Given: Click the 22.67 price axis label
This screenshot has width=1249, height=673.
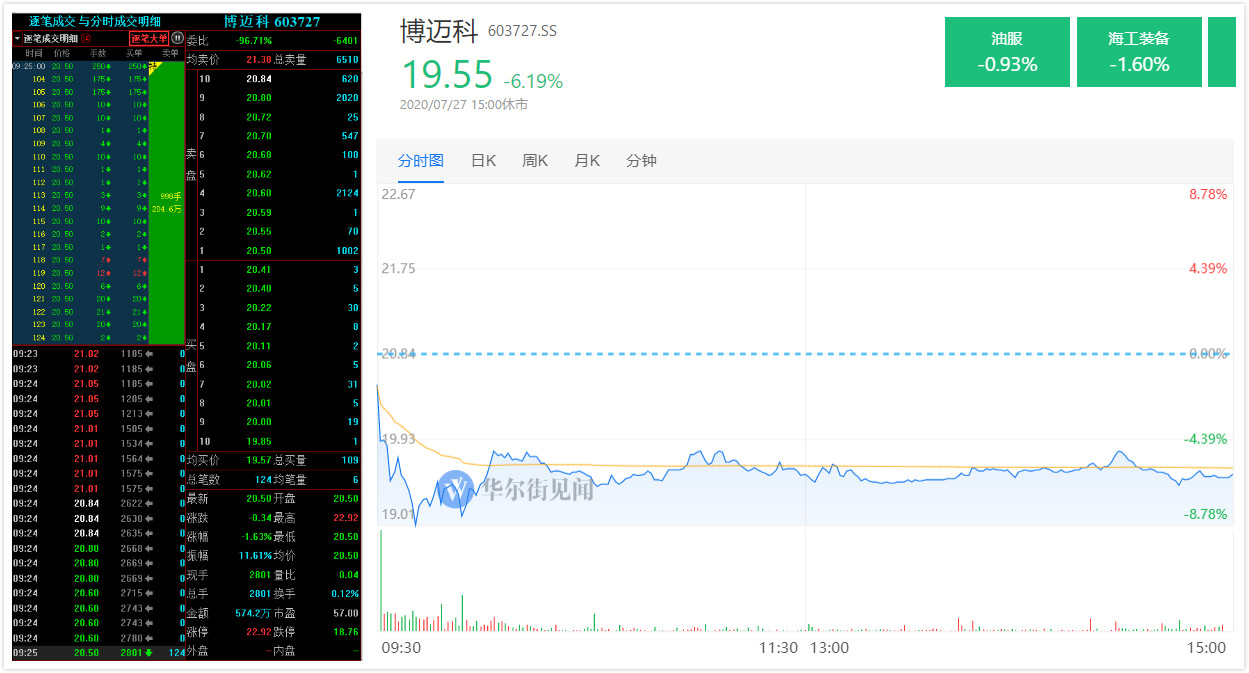Looking at the screenshot, I should (x=398, y=194).
